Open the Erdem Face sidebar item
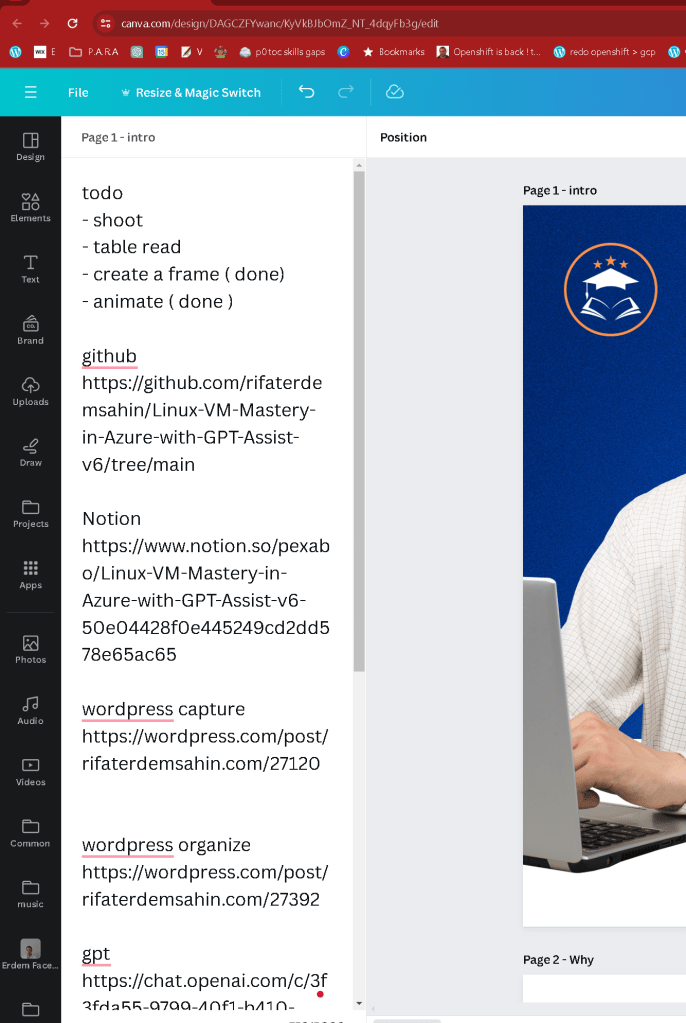The width and height of the screenshot is (686, 1023). coord(30,954)
